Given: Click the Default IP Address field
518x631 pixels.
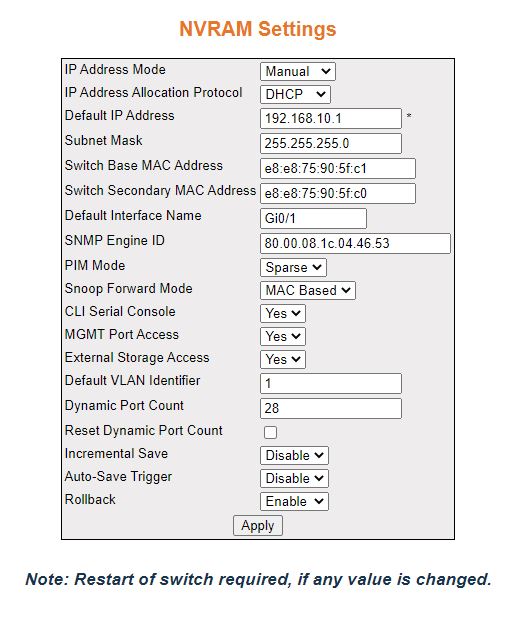Looking at the screenshot, I should point(330,118).
